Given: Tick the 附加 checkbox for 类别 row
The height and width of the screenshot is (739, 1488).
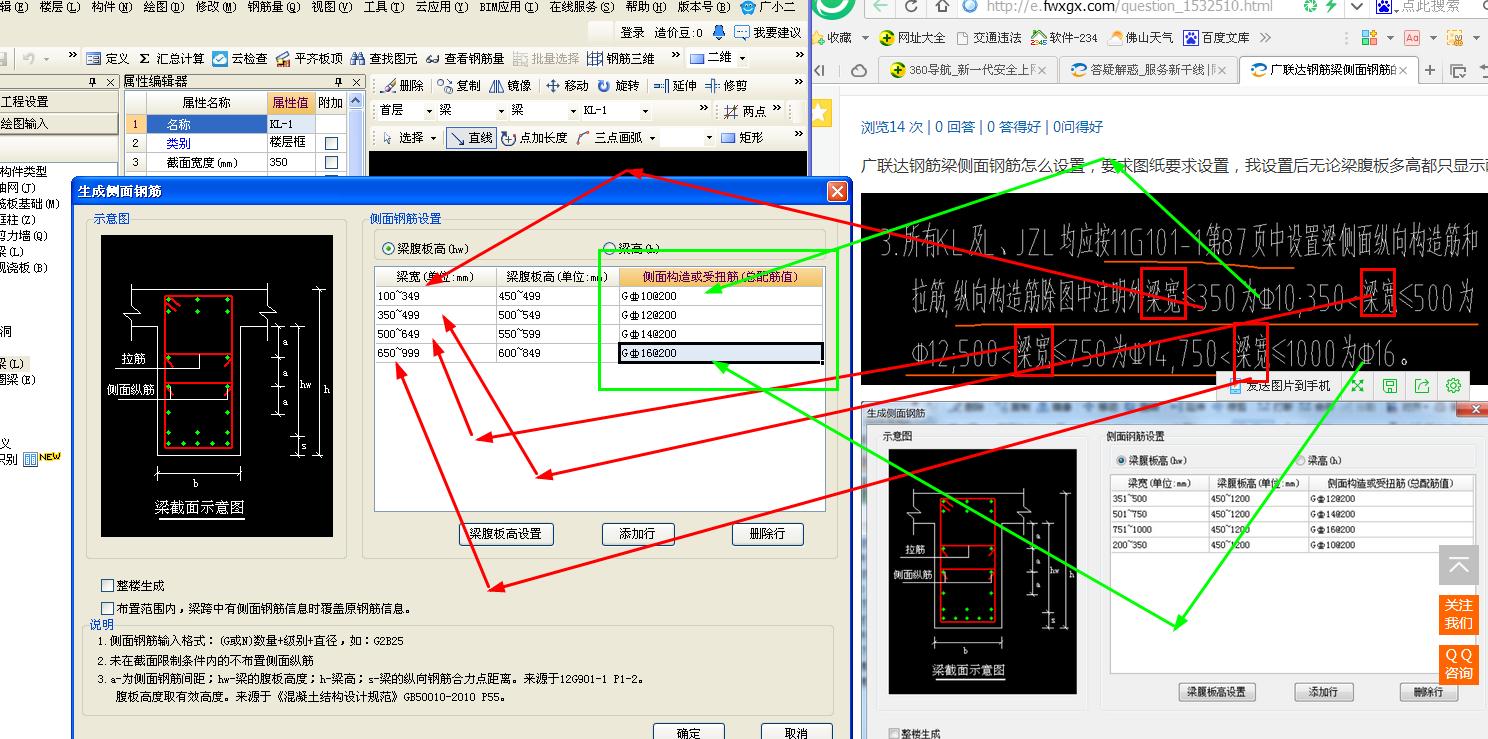Looking at the screenshot, I should tap(331, 144).
